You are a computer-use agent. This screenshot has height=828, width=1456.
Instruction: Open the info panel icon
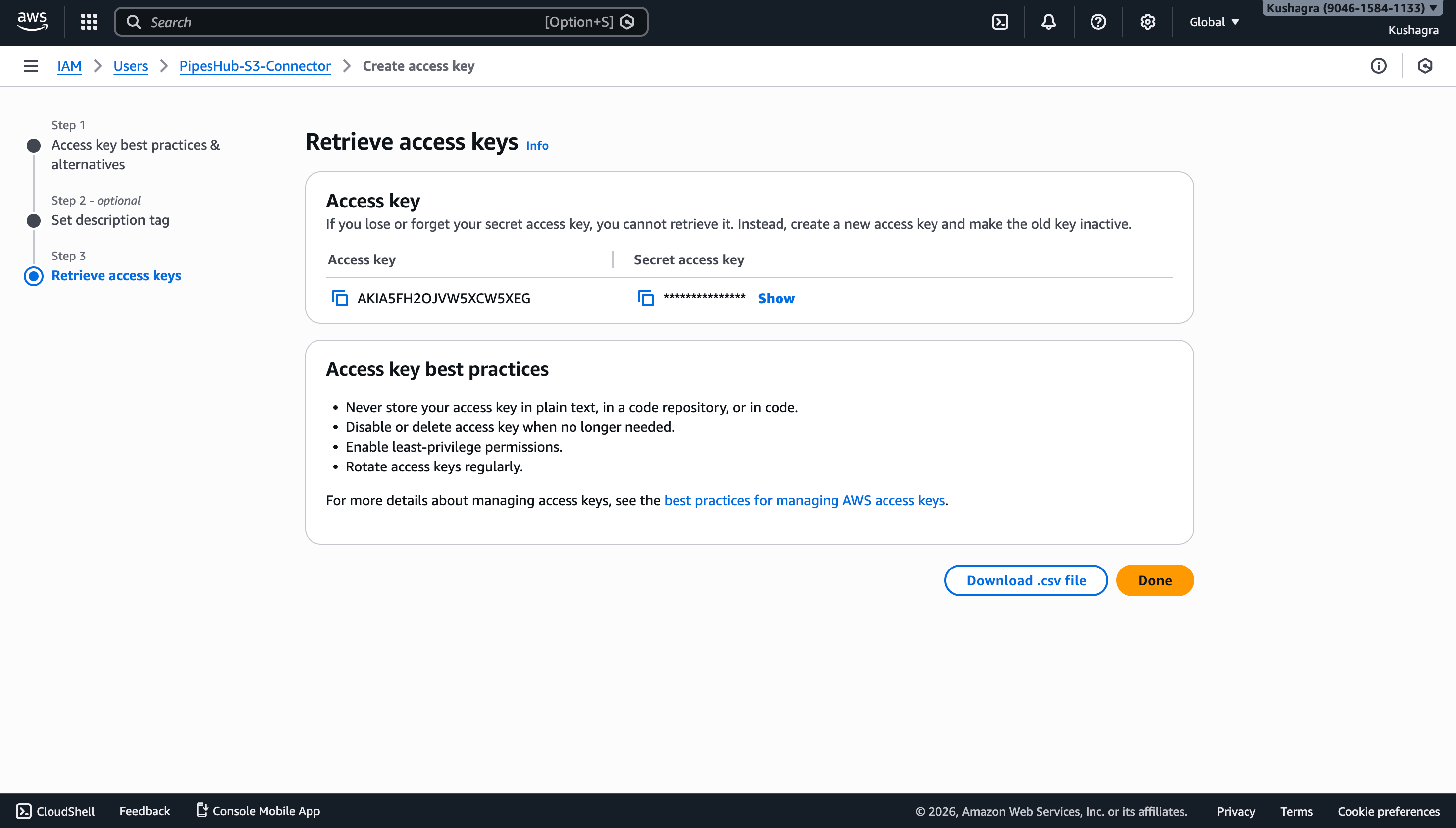coord(1379,66)
